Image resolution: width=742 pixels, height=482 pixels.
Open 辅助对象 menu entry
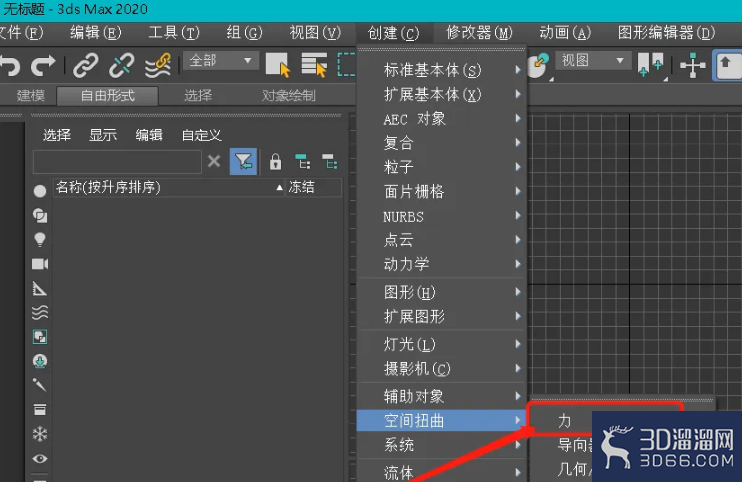442,396
